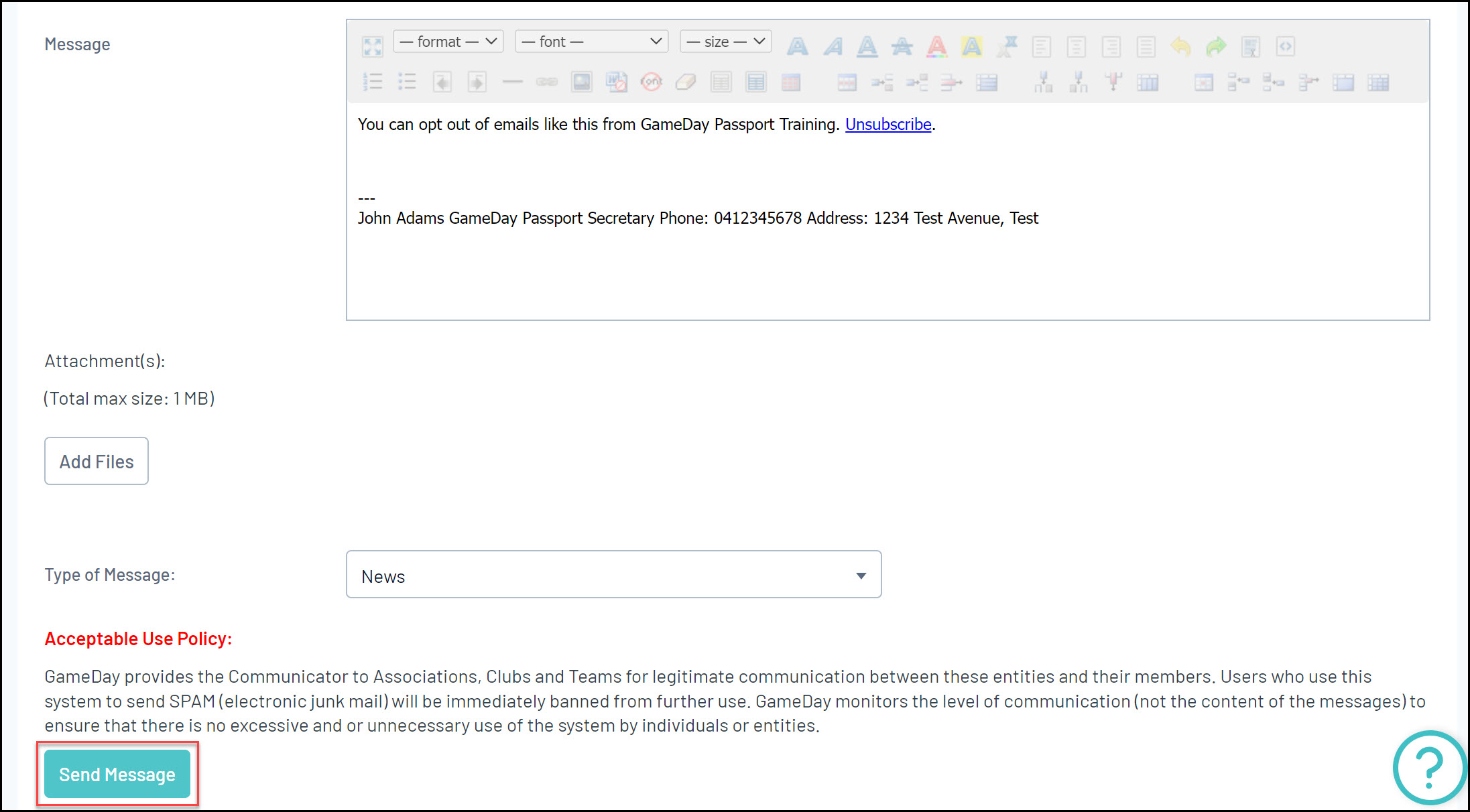The height and width of the screenshot is (812, 1470).
Task: Expand the format dropdown
Action: [448, 42]
